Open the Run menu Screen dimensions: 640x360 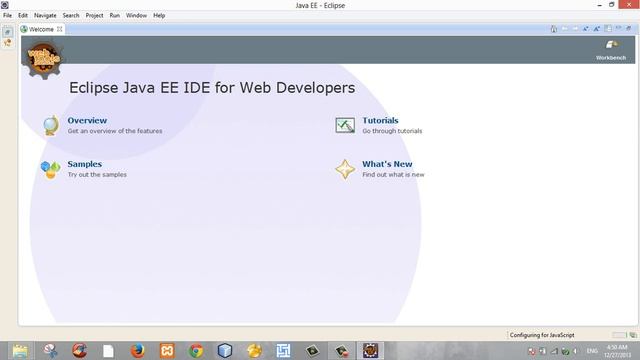click(115, 16)
